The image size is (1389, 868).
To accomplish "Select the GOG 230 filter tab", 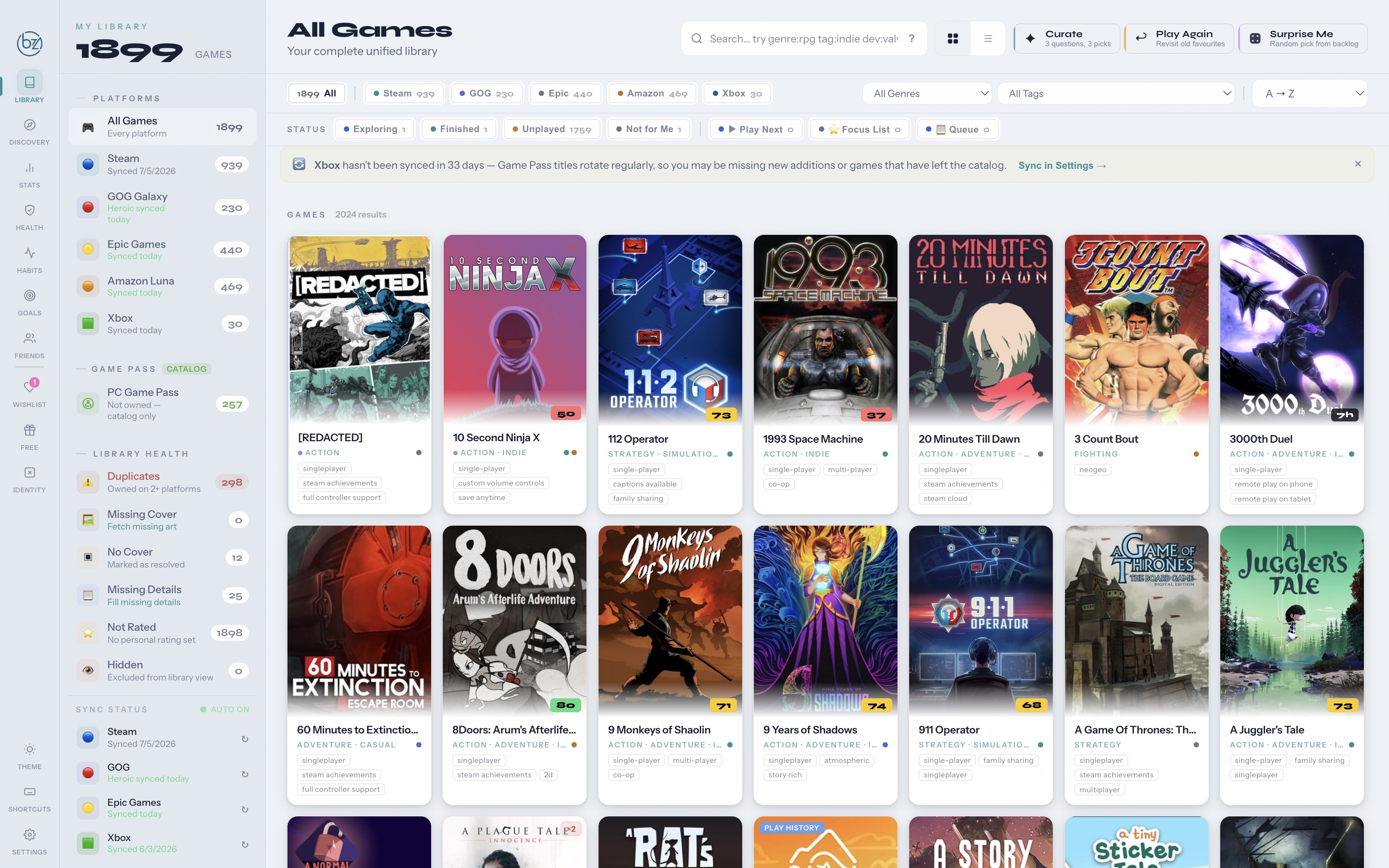I will tap(487, 94).
